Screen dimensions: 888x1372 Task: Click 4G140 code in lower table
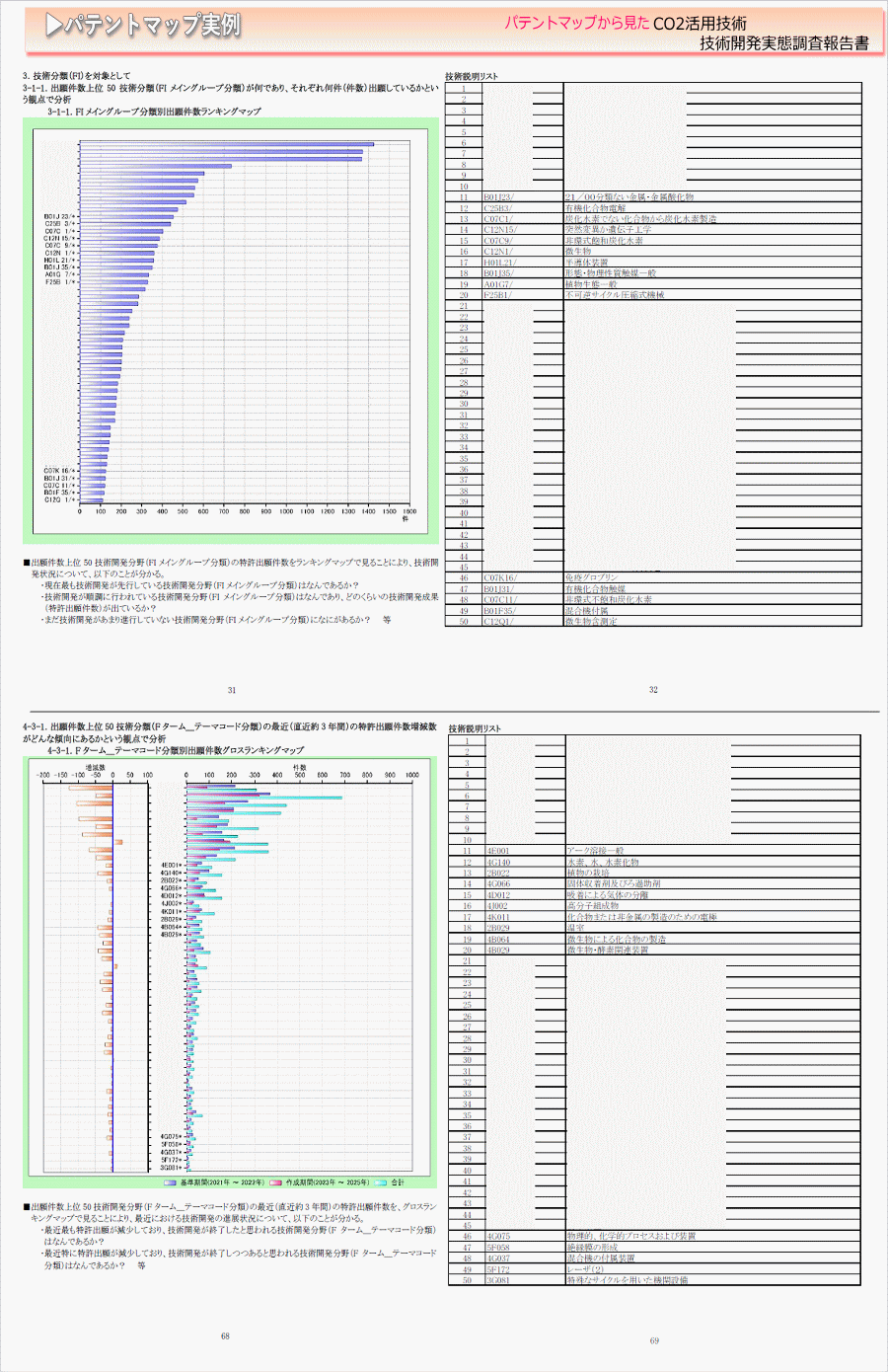(x=498, y=863)
